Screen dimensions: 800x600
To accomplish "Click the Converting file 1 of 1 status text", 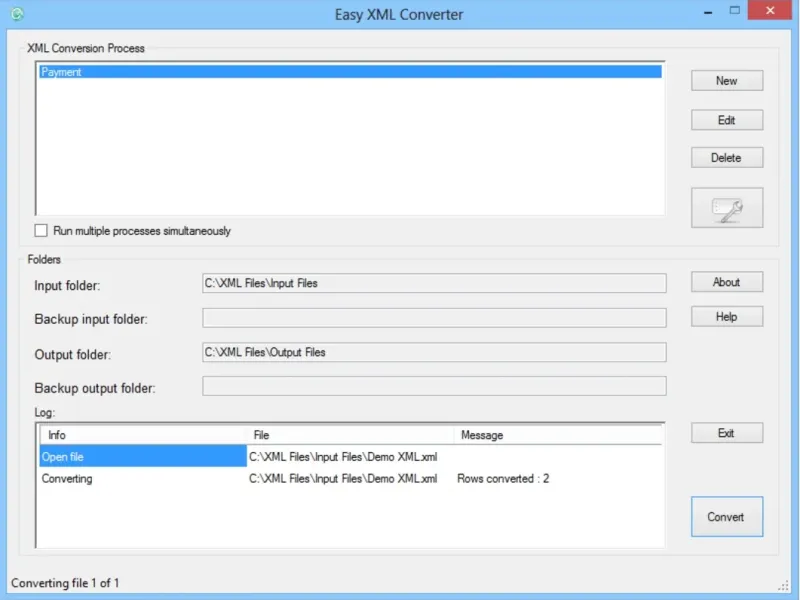I will tap(65, 583).
